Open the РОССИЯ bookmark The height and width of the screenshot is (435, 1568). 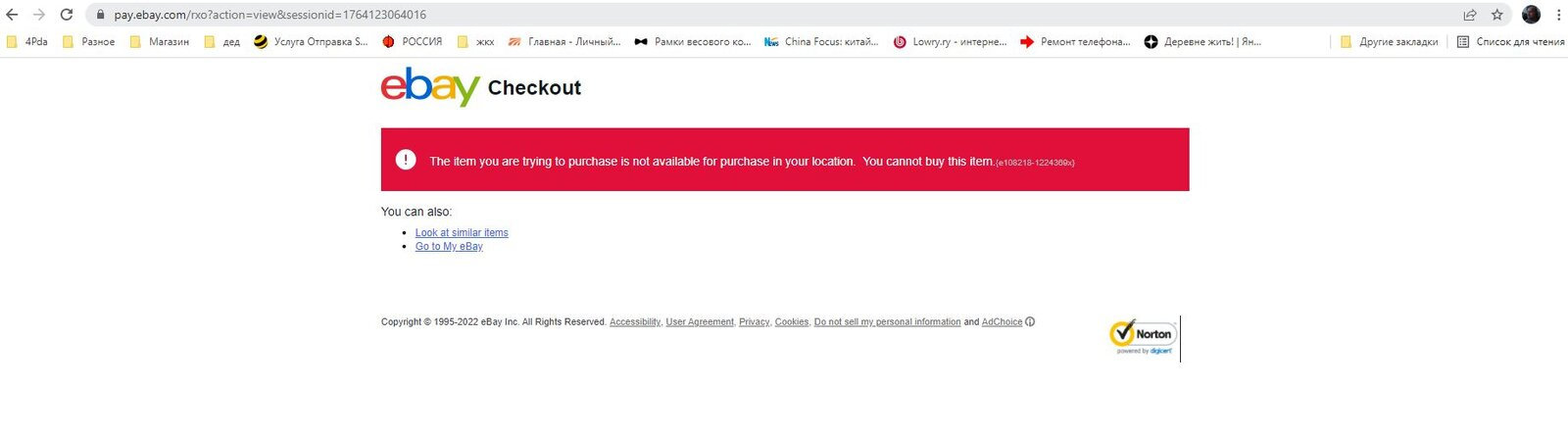click(413, 42)
